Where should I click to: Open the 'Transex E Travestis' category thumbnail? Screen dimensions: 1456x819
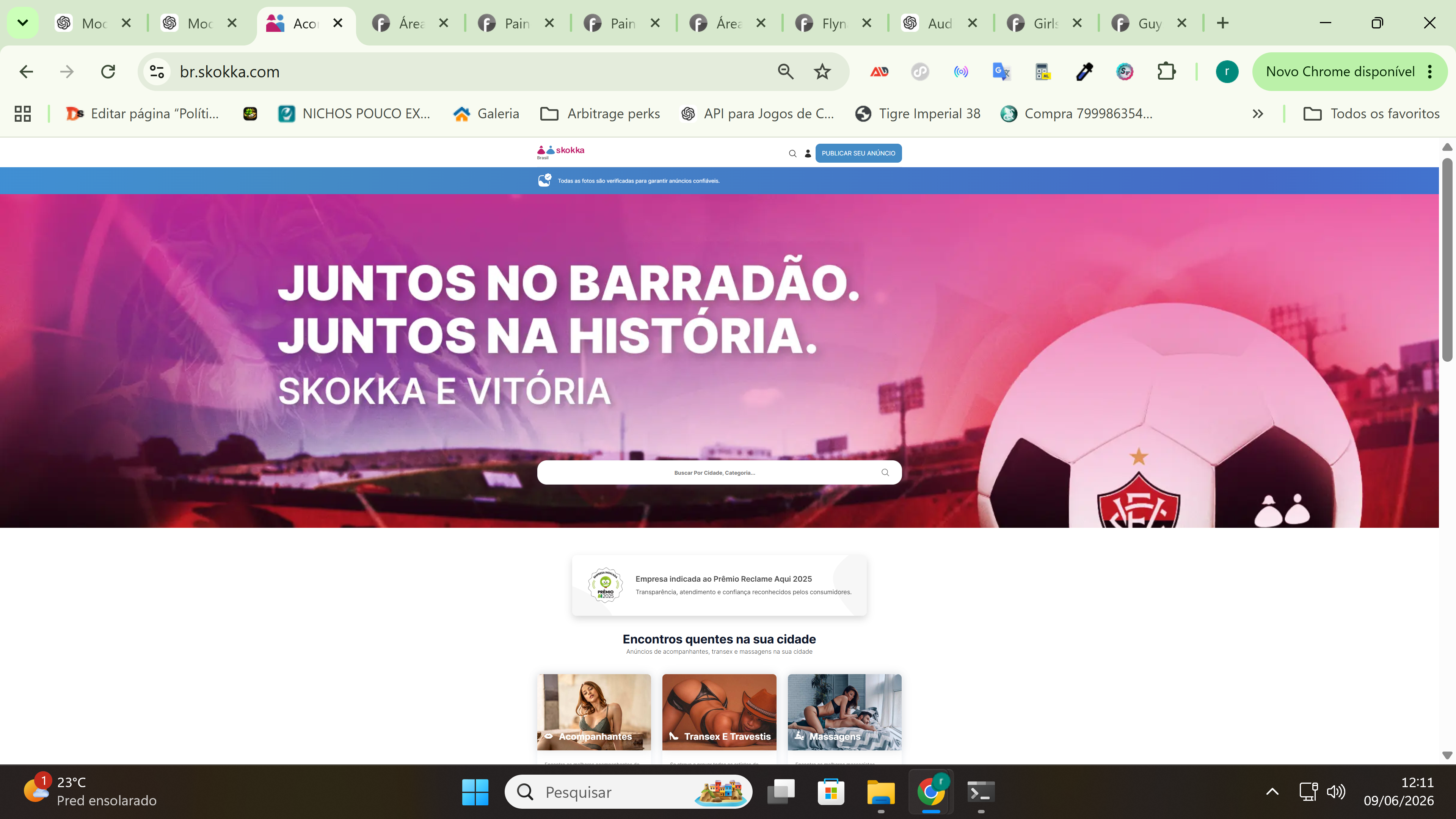pyautogui.click(x=719, y=712)
